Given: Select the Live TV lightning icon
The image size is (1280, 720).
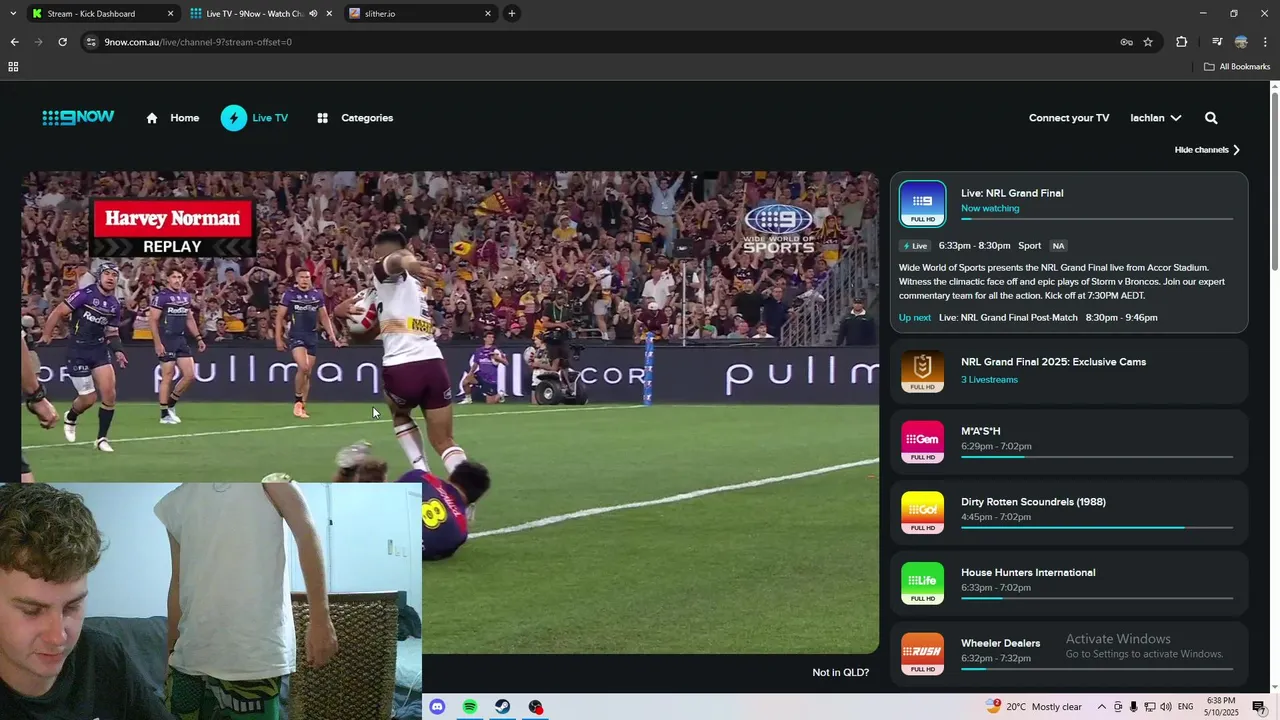Looking at the screenshot, I should pos(234,118).
